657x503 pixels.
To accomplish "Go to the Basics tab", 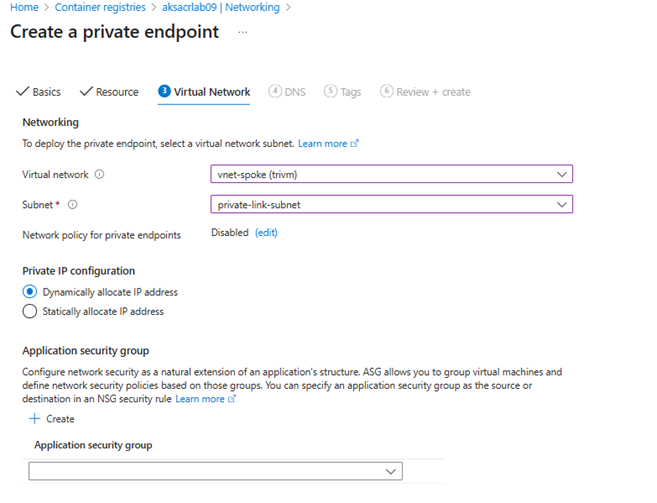I will 39,92.
